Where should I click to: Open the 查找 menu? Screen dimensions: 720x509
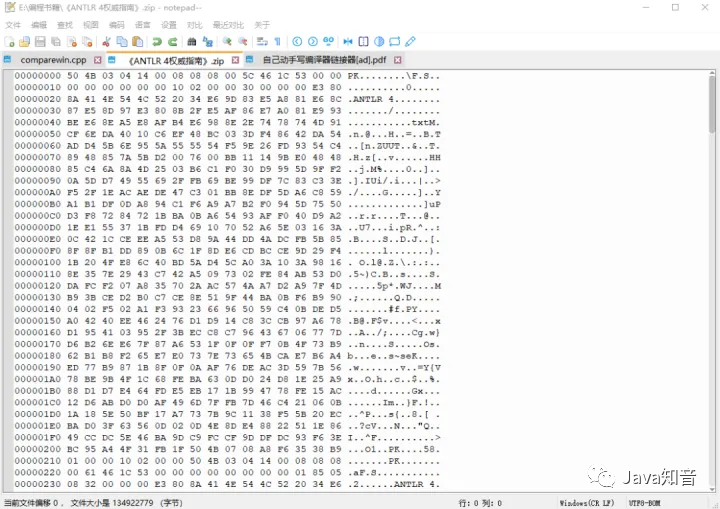pyautogui.click(x=65, y=25)
